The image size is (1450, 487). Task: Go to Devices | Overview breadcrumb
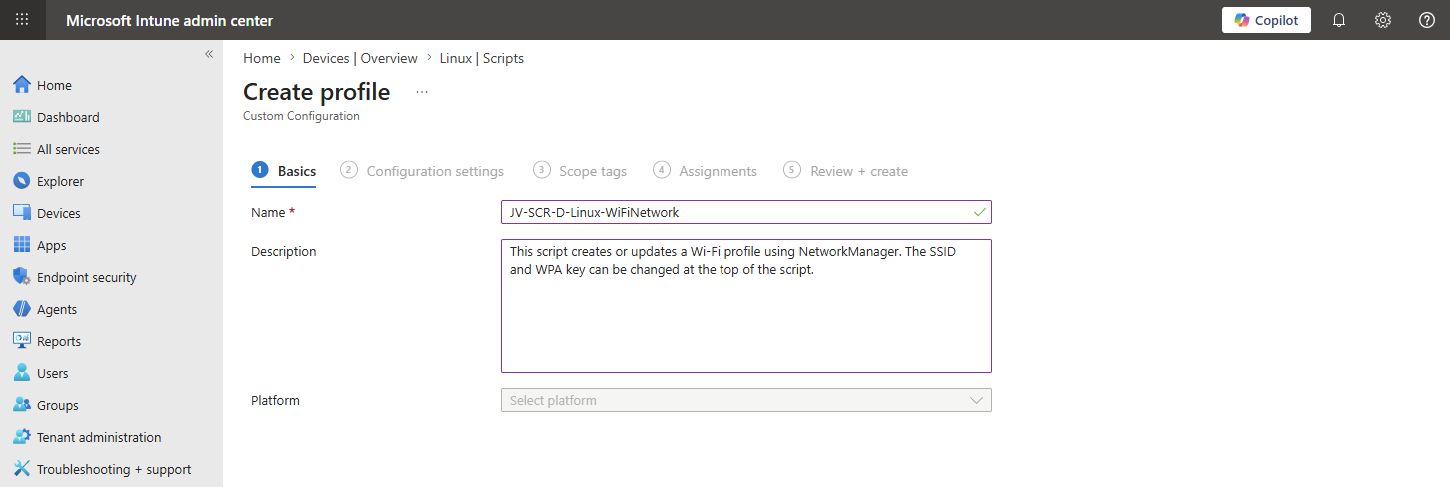(x=360, y=58)
